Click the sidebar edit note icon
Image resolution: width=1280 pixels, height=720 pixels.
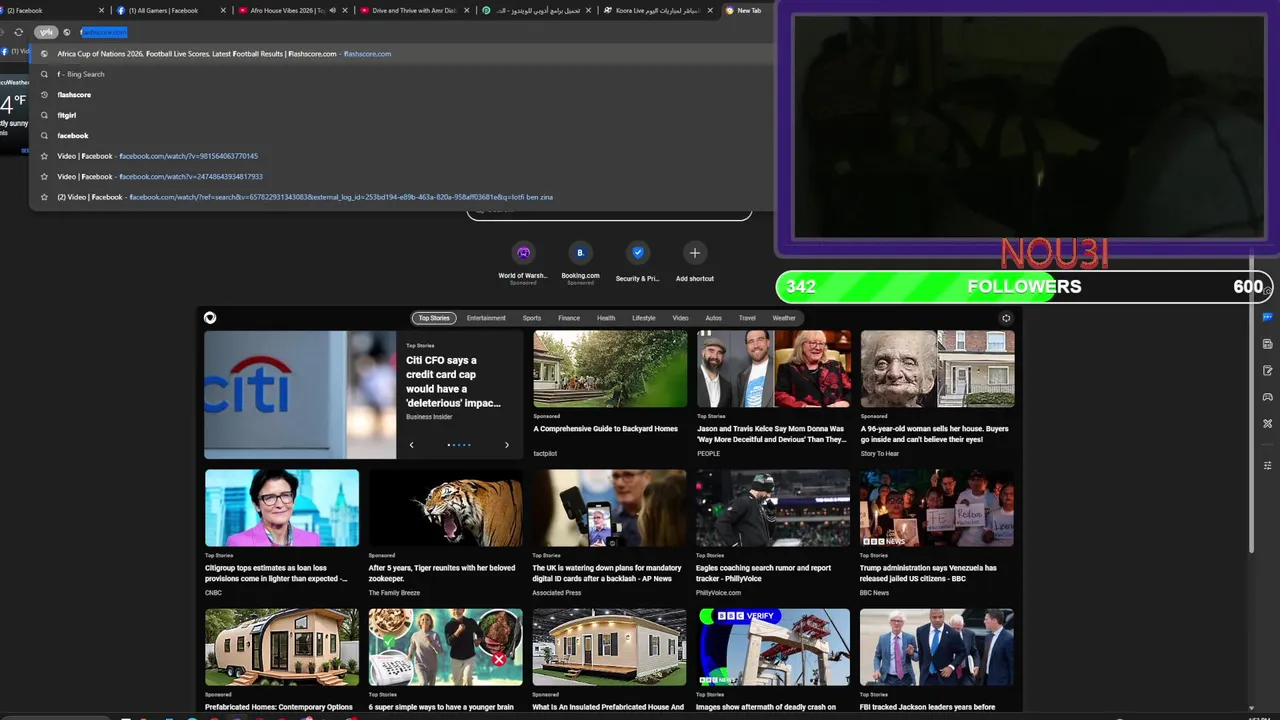pos(1267,370)
